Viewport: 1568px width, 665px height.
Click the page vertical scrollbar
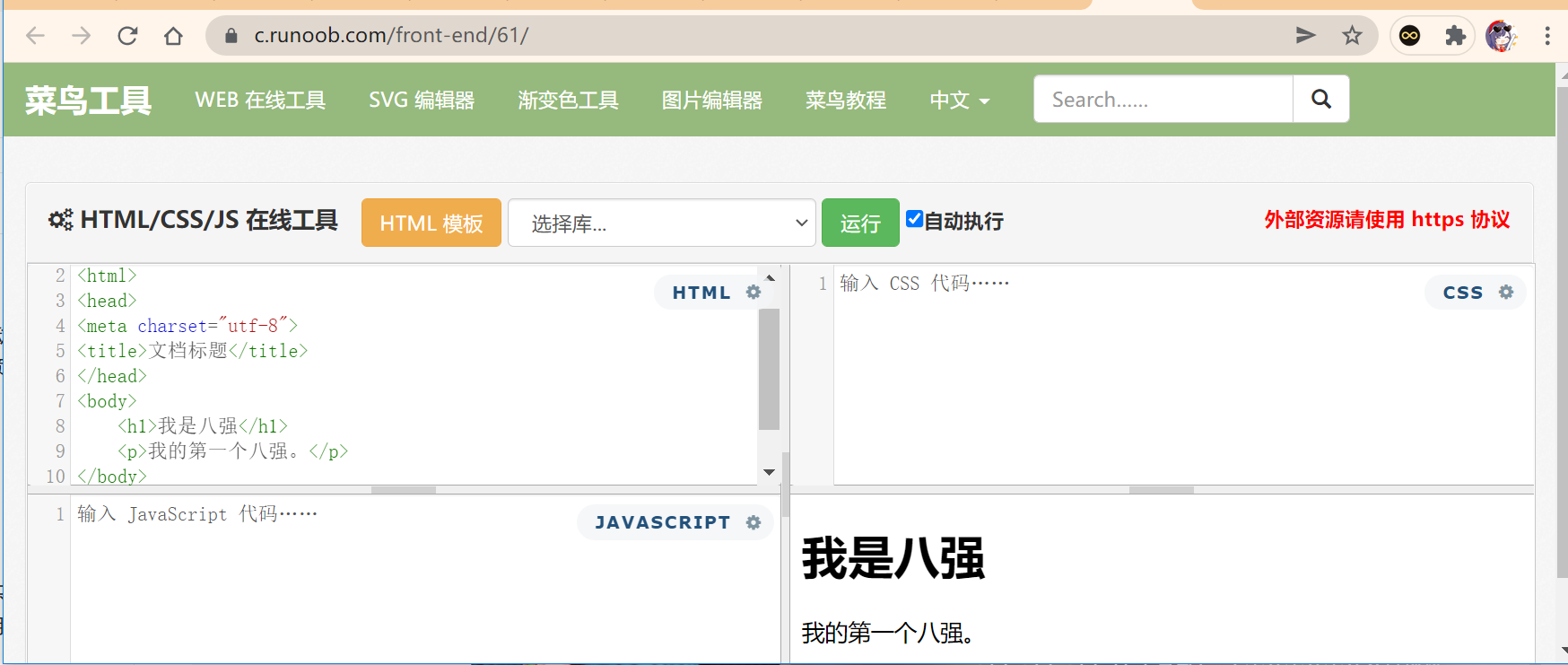coord(1562,332)
